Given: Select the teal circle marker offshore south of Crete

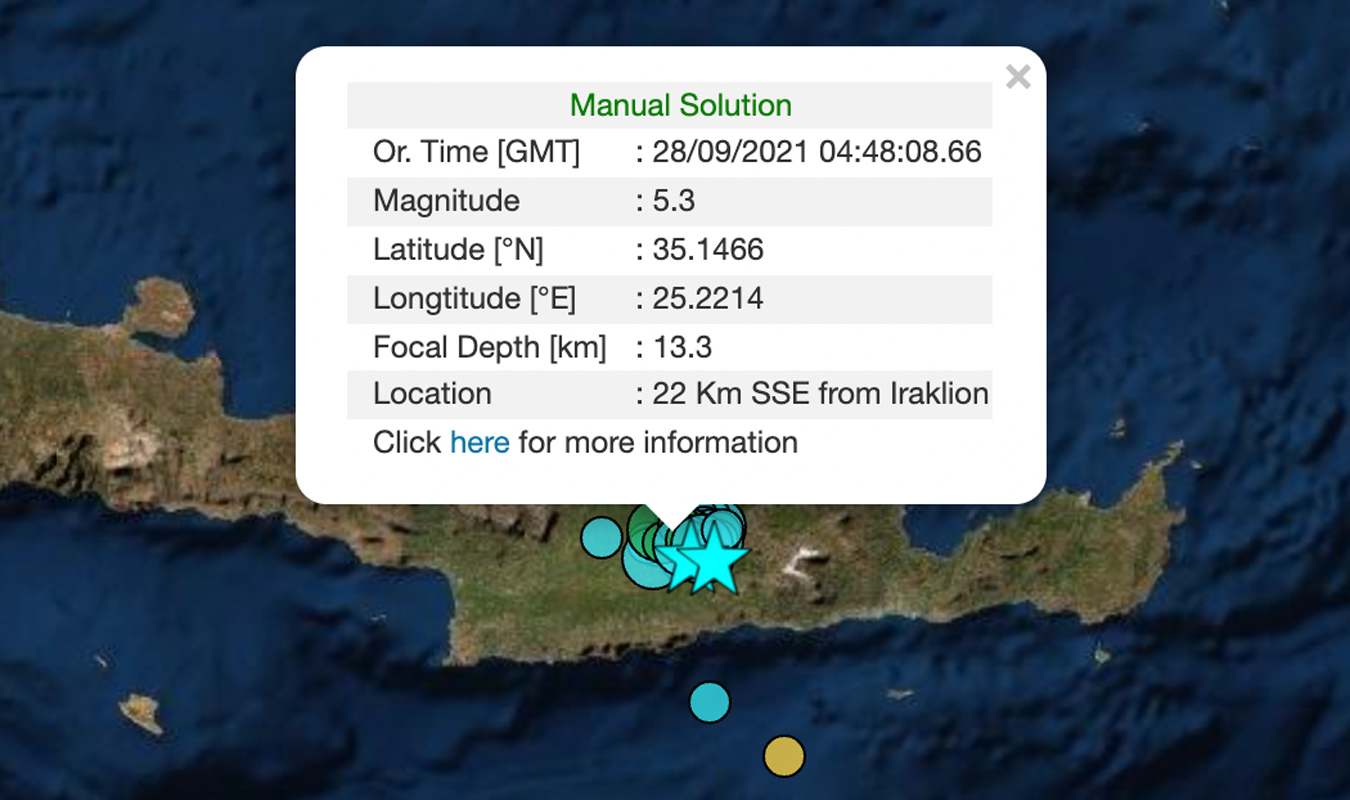Looking at the screenshot, I should pos(709,702).
